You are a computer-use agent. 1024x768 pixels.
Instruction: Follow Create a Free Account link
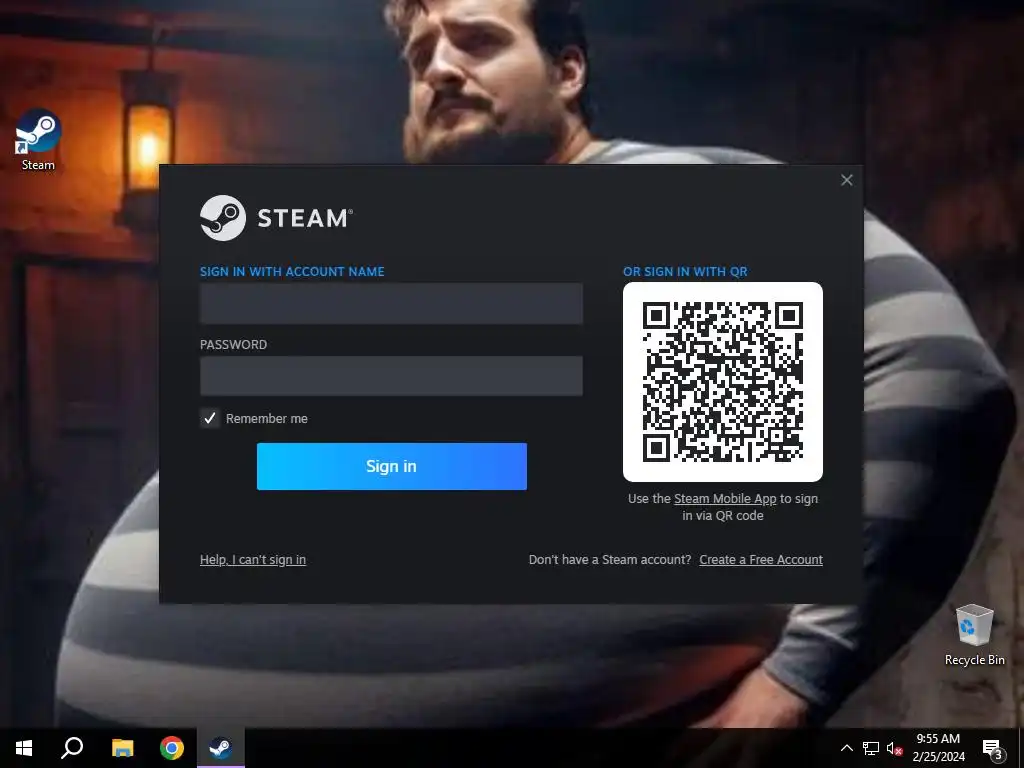tap(761, 560)
